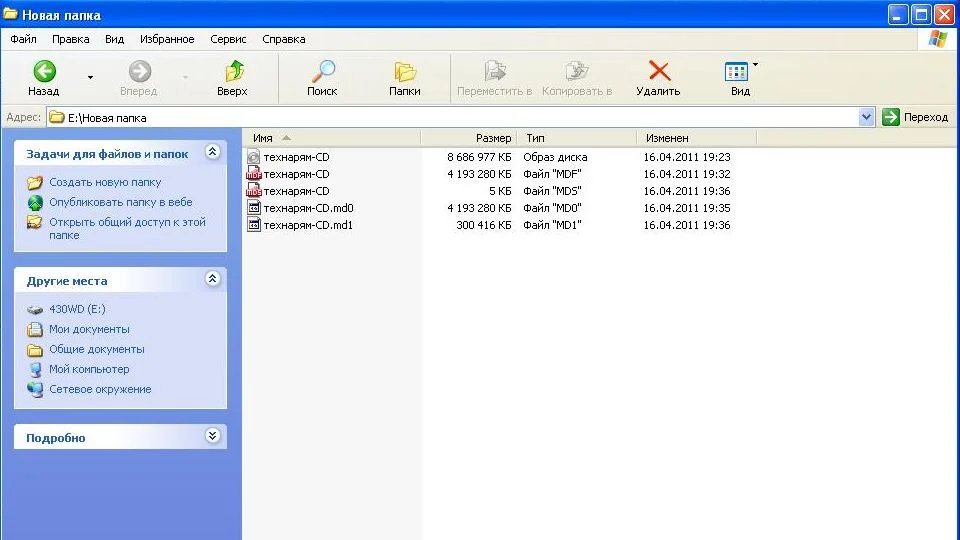Open the 430WD (E:) drive link
This screenshot has width=960, height=540.
(x=77, y=309)
